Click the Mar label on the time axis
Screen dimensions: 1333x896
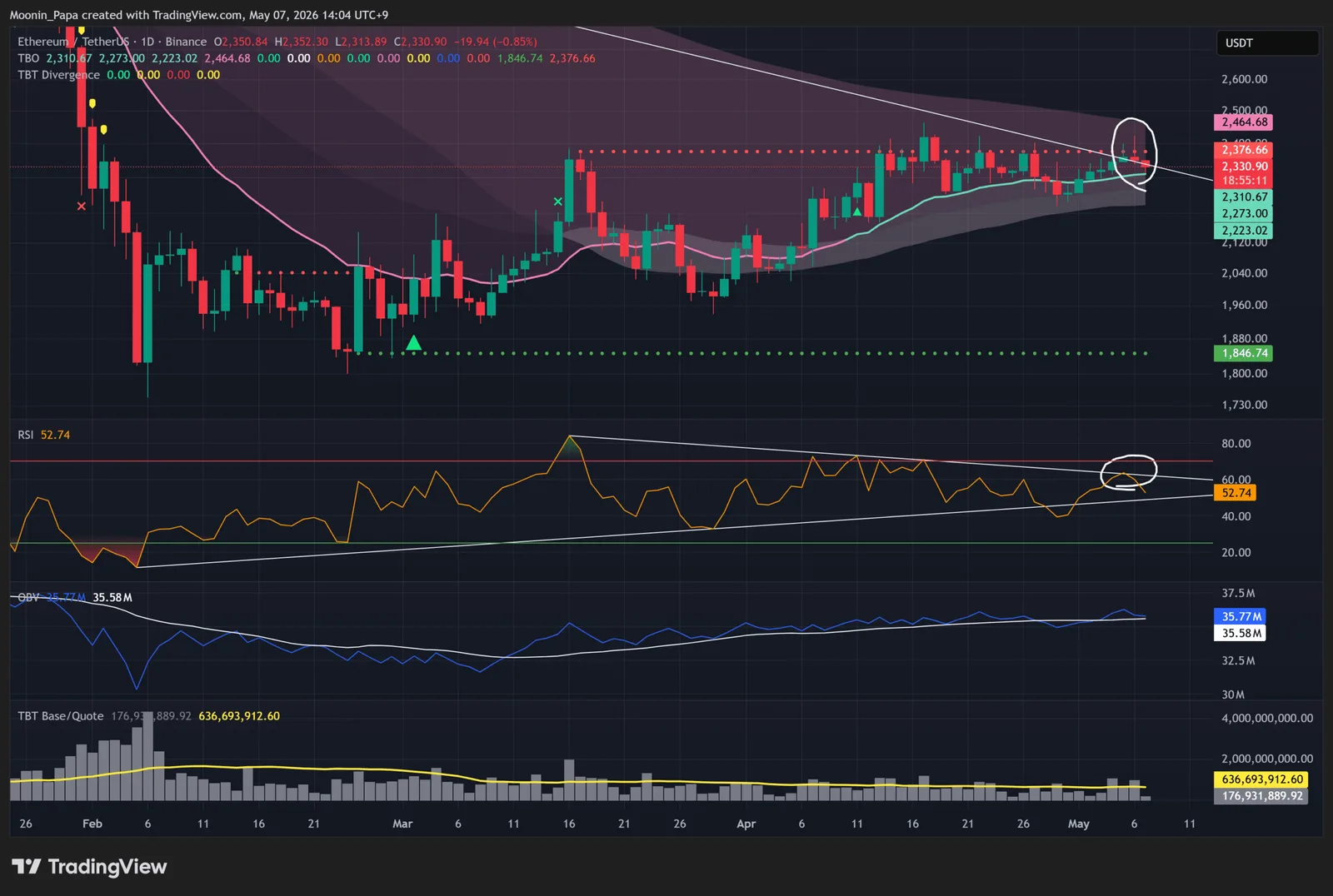pos(402,824)
